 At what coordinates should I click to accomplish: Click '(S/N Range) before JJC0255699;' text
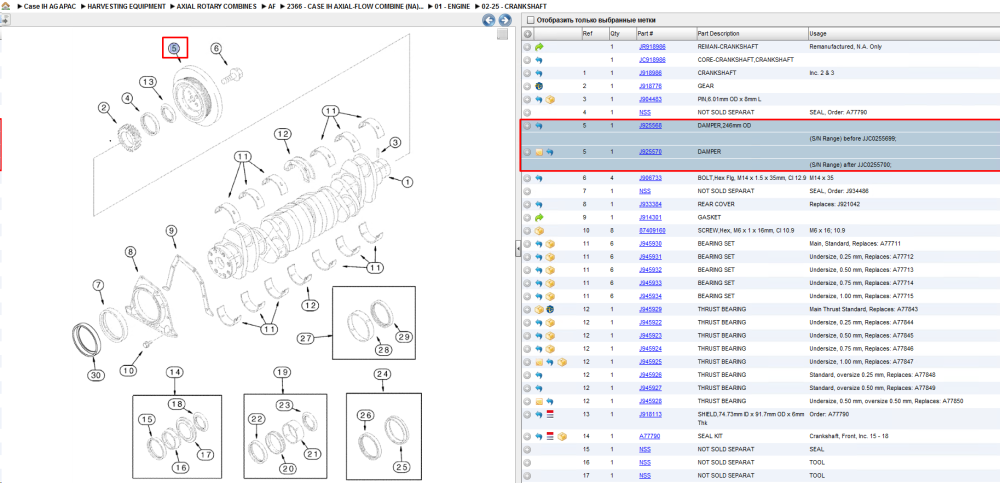click(x=853, y=138)
